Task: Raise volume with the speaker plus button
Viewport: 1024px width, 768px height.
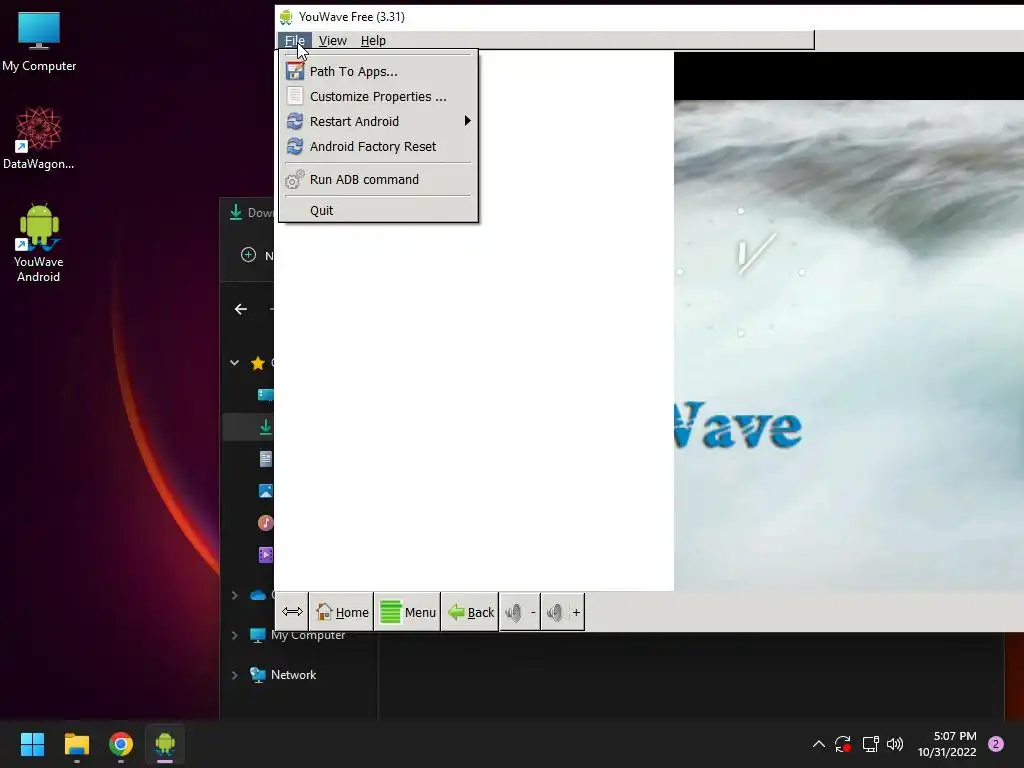Action: pos(563,612)
